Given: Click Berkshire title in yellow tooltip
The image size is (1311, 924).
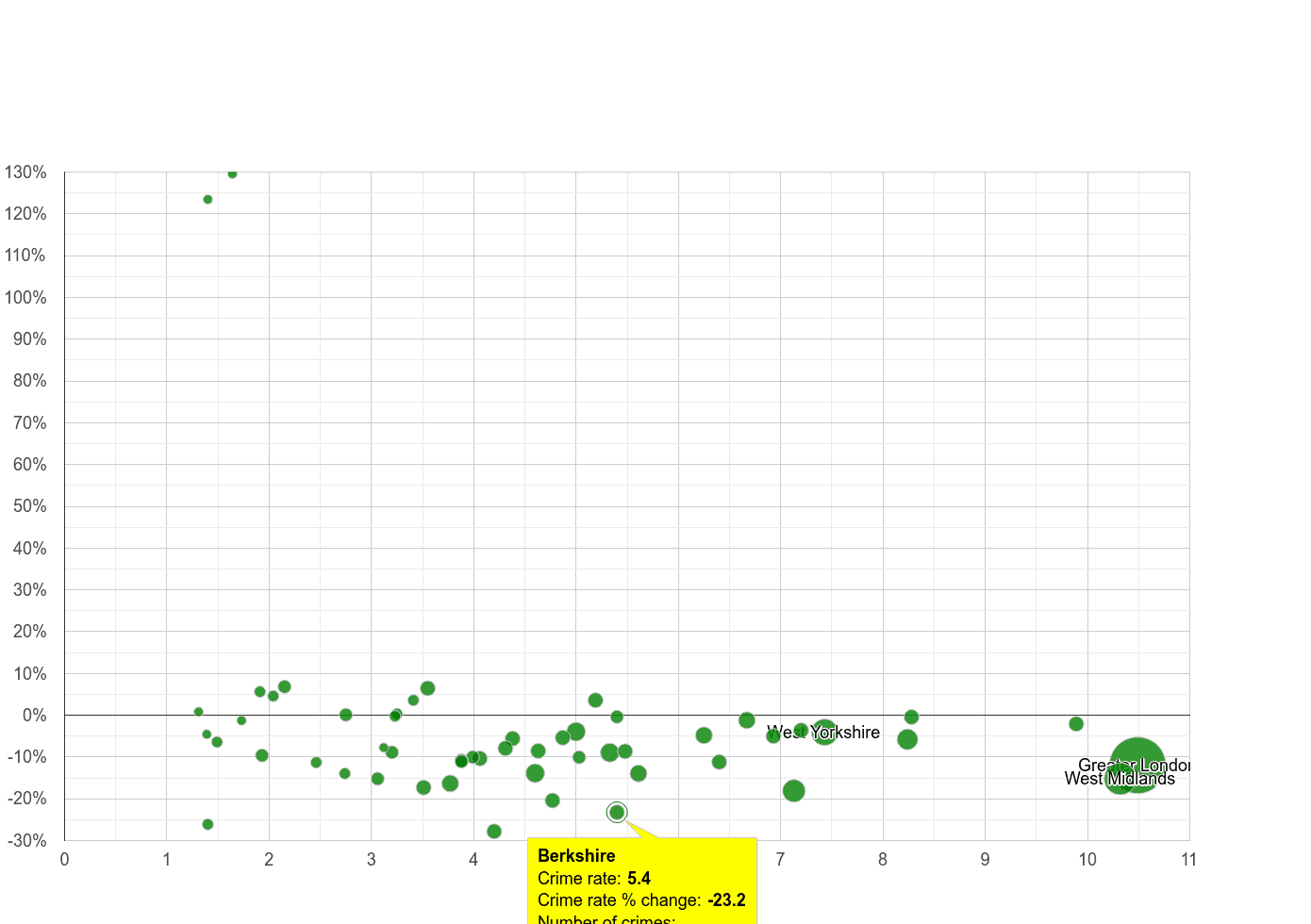Looking at the screenshot, I should 576,856.
